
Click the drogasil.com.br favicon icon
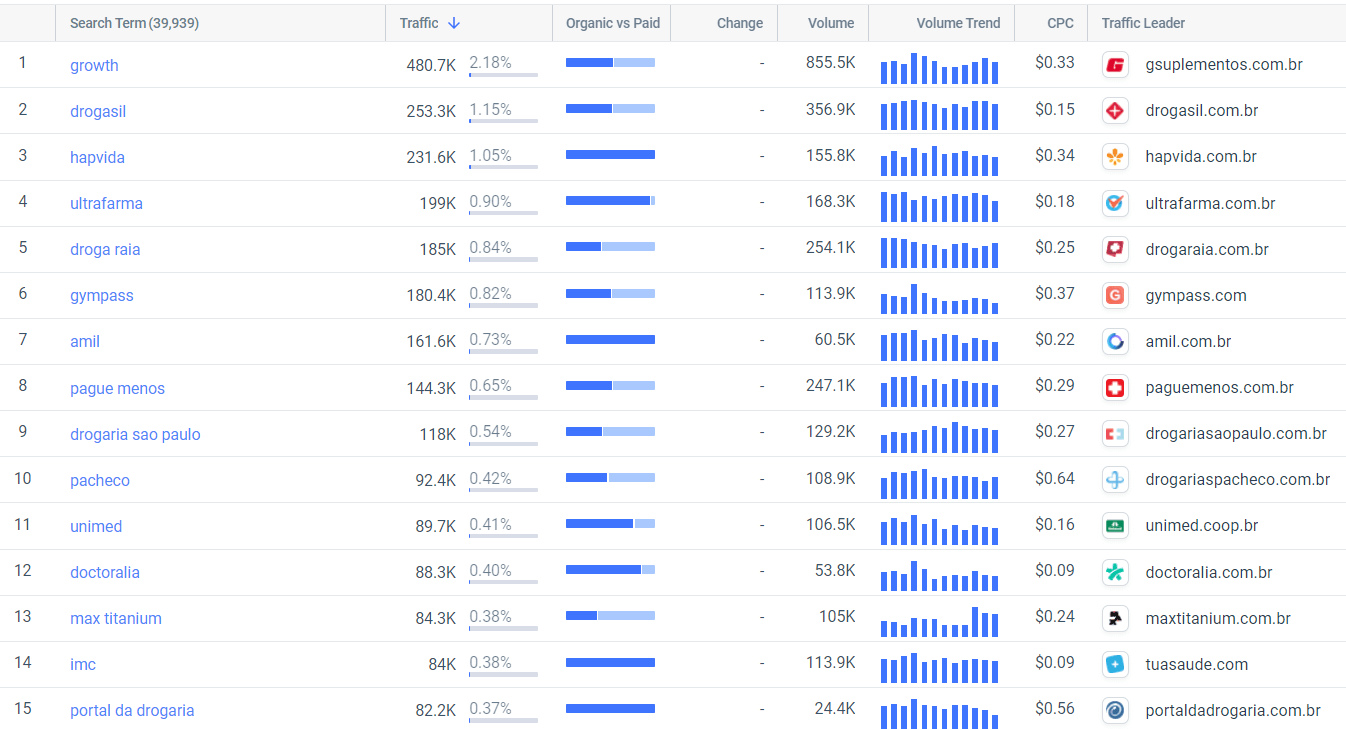tap(1115, 111)
